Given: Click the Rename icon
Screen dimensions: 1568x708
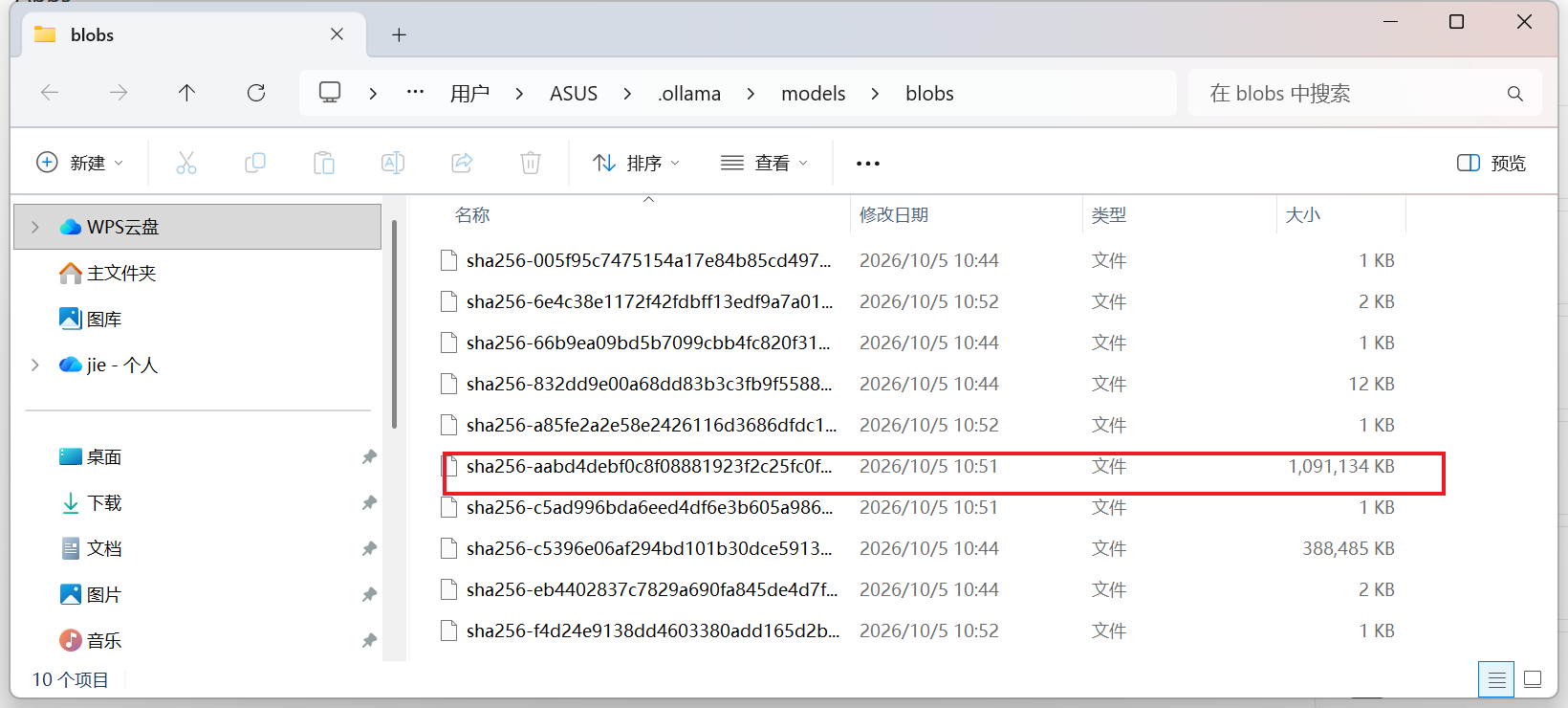Looking at the screenshot, I should point(393,163).
